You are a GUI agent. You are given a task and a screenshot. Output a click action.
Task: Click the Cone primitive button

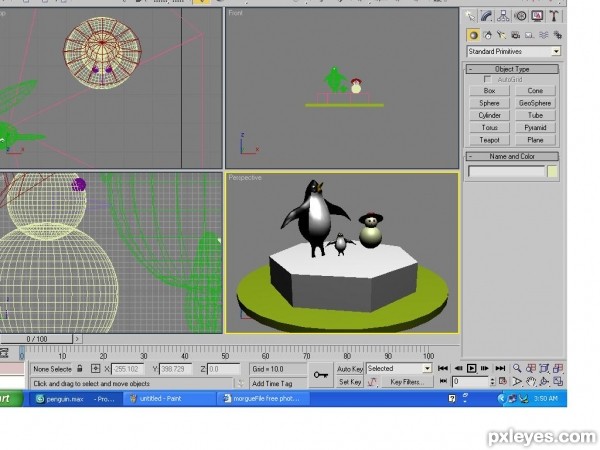tap(535, 91)
